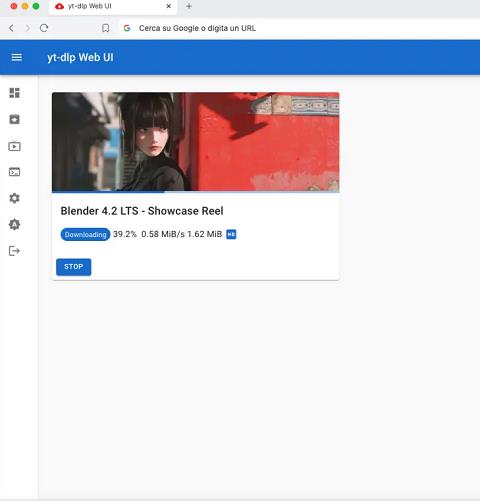Click the logout icon in sidebar

[14, 251]
